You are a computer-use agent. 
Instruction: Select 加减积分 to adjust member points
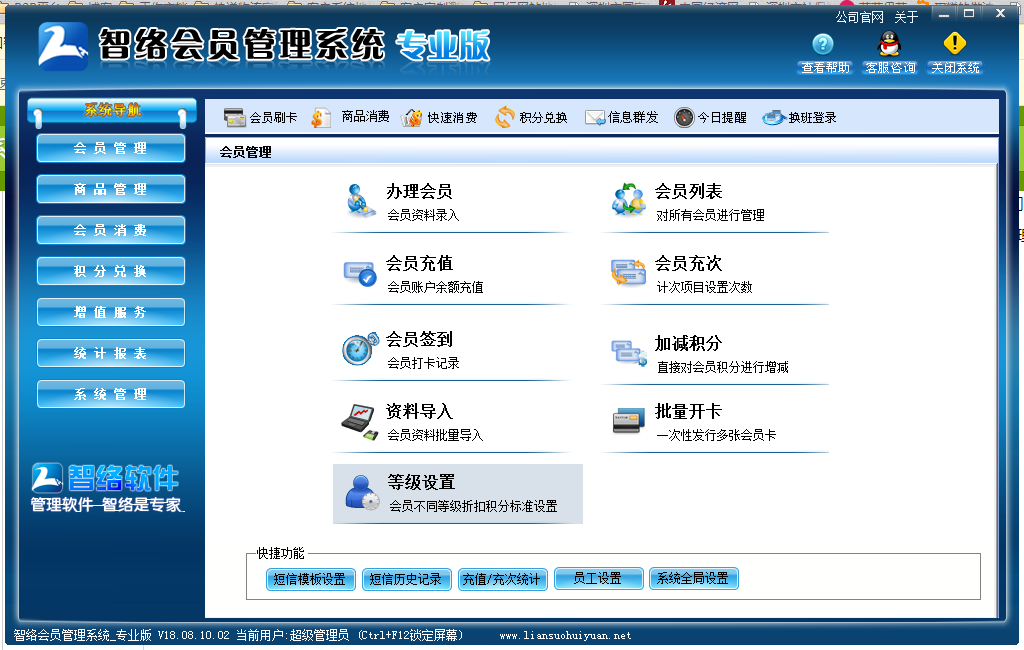point(690,345)
